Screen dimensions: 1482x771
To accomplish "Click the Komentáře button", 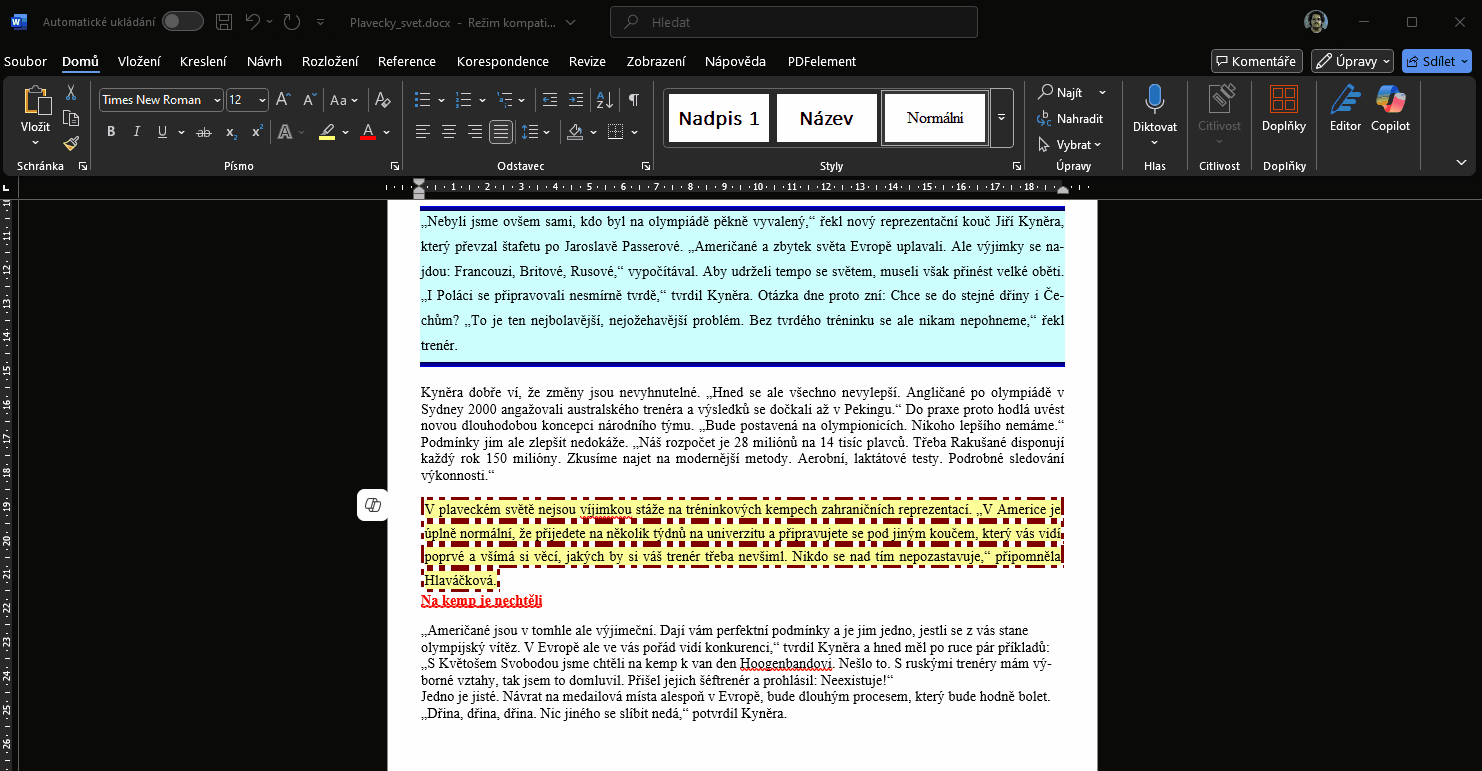I will 1256,61.
